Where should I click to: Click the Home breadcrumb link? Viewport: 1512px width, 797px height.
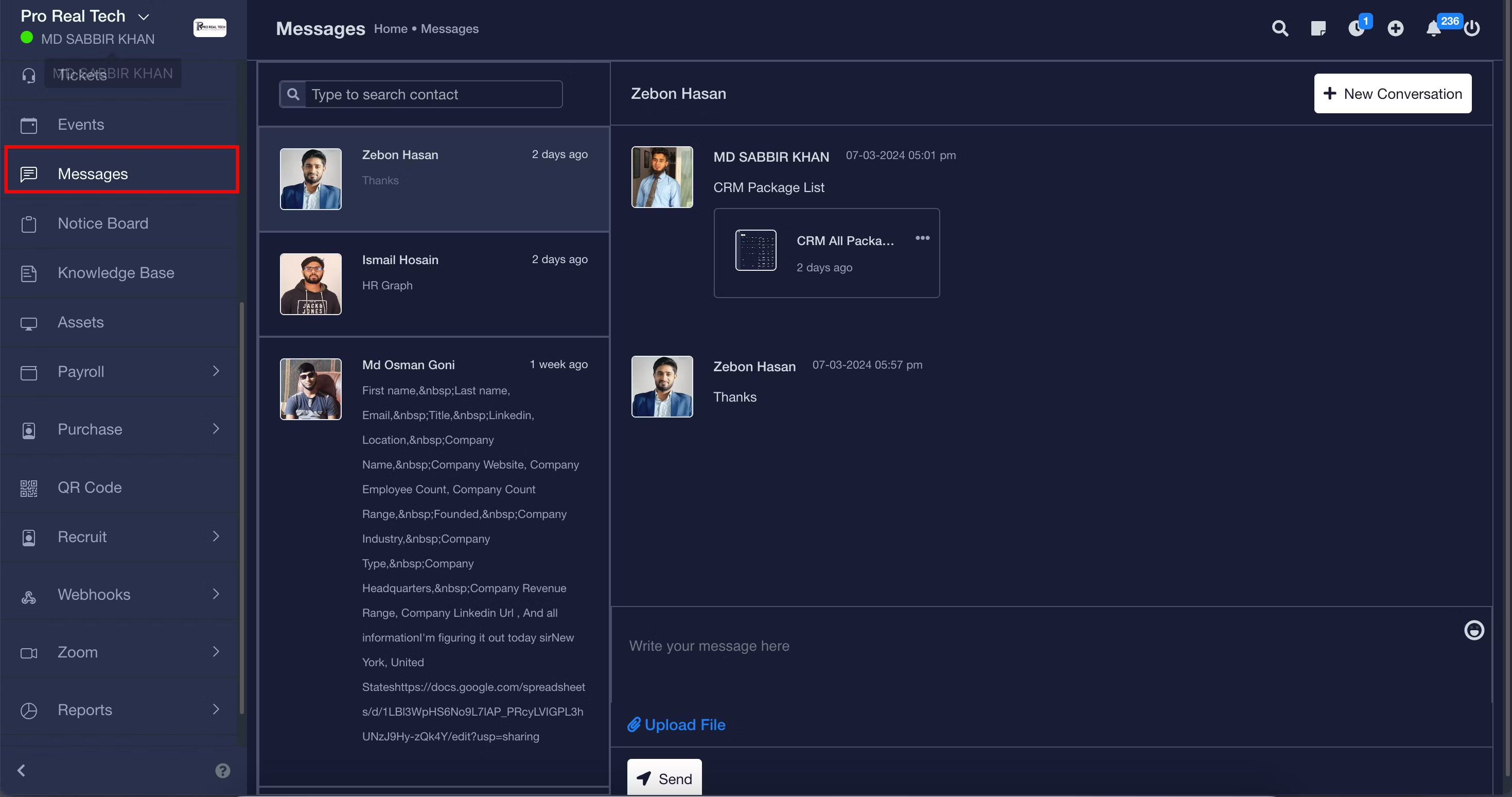tap(390, 29)
